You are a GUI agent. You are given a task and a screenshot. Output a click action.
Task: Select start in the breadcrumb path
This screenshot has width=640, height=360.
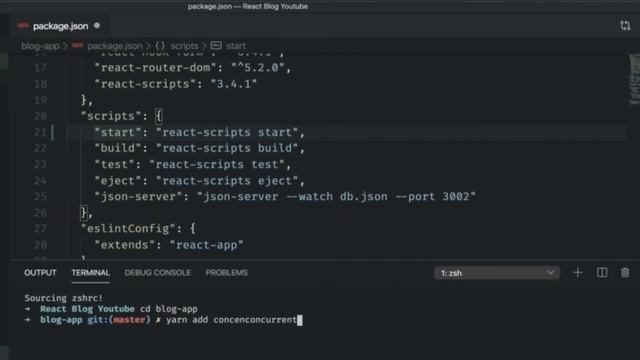(x=236, y=46)
